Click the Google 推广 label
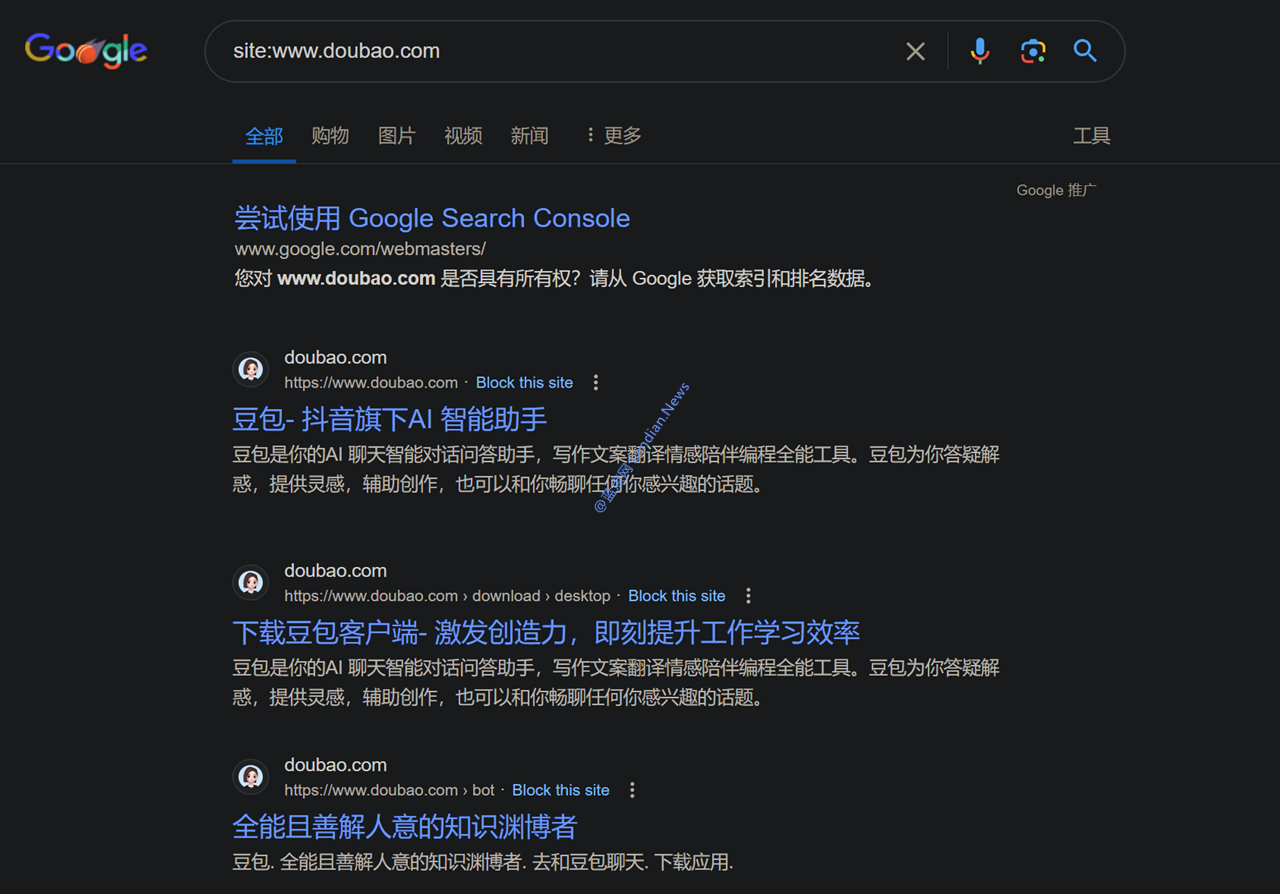 click(1056, 190)
